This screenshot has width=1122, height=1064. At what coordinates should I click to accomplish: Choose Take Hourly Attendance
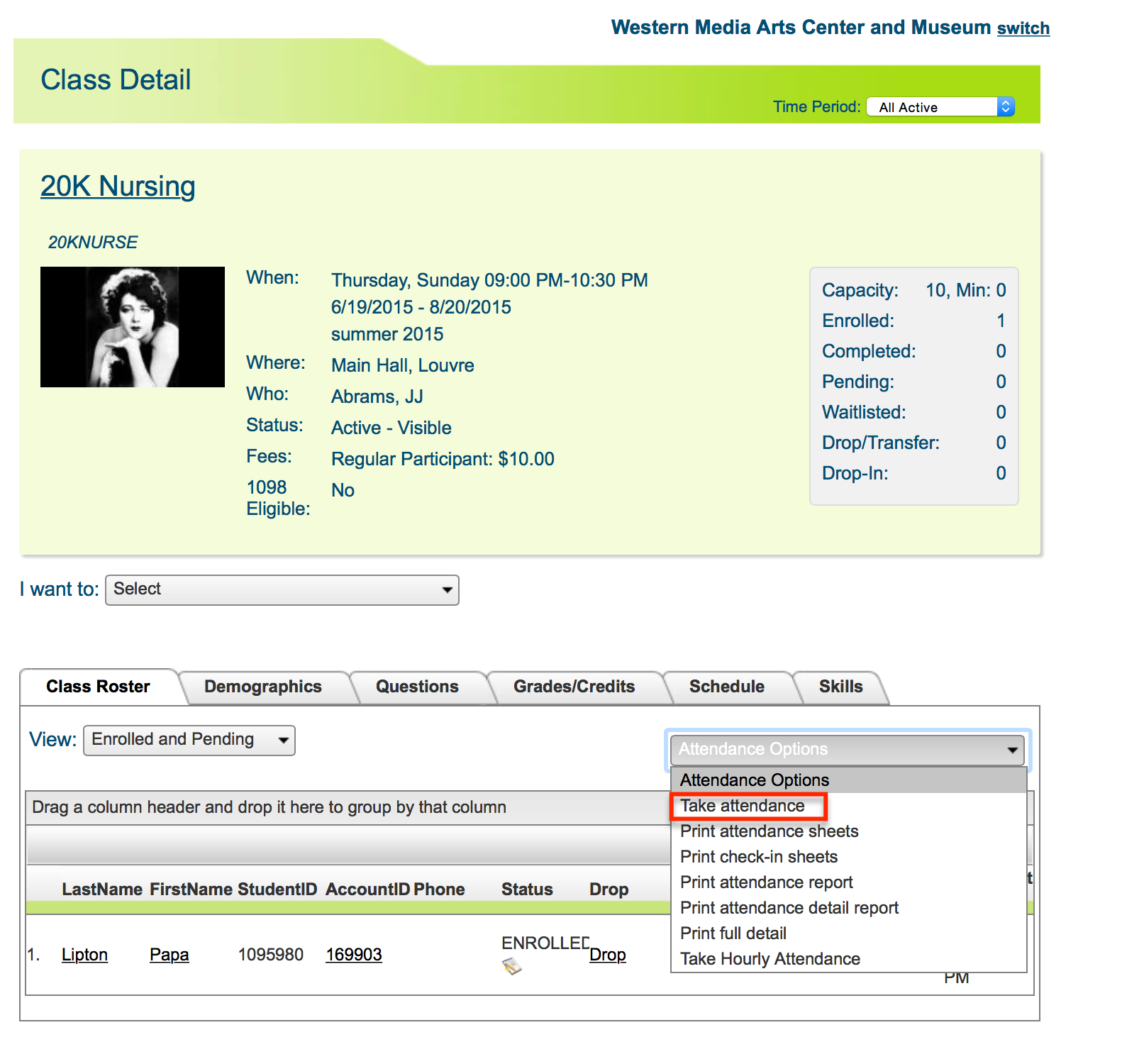click(x=770, y=959)
